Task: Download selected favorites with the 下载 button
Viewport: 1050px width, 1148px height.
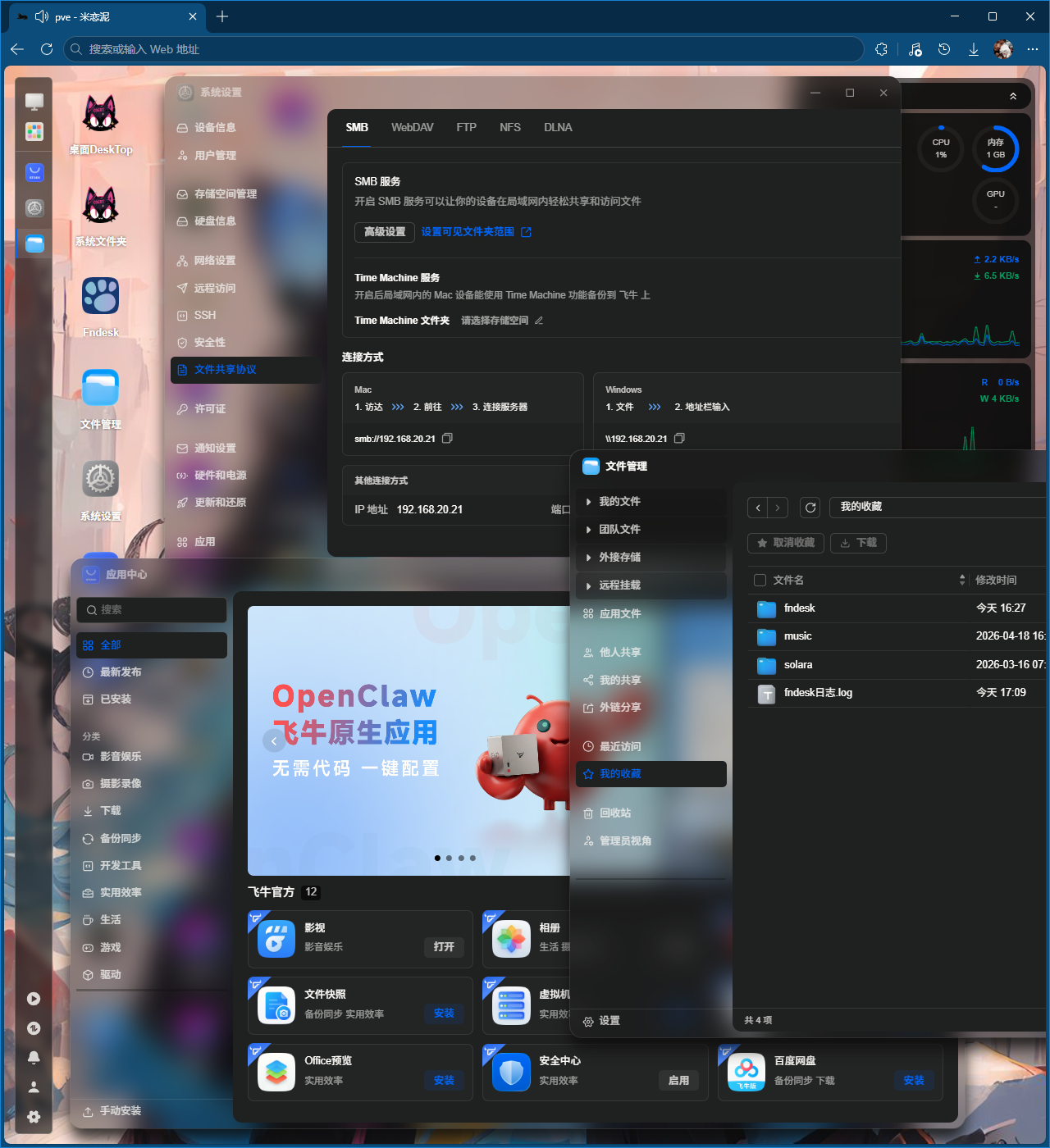Action: (x=857, y=543)
